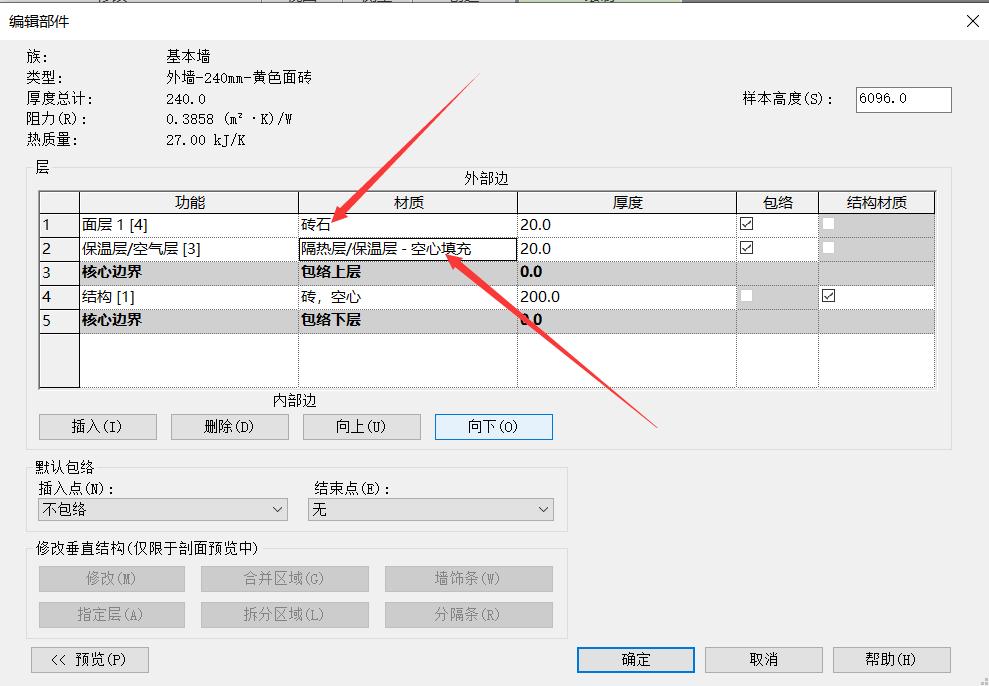989x686 pixels.
Task: Edit the 样本高度 input field
Action: click(x=903, y=100)
